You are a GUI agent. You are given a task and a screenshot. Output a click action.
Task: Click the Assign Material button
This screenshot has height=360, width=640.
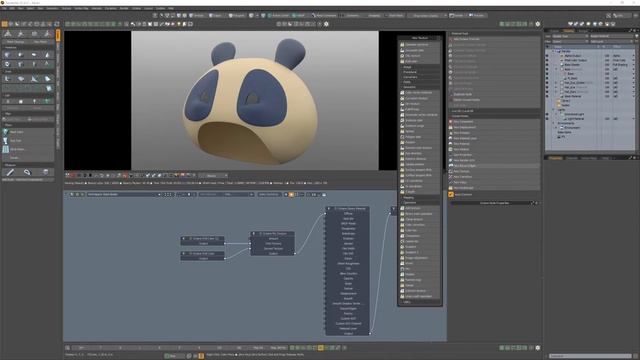(612, 36)
